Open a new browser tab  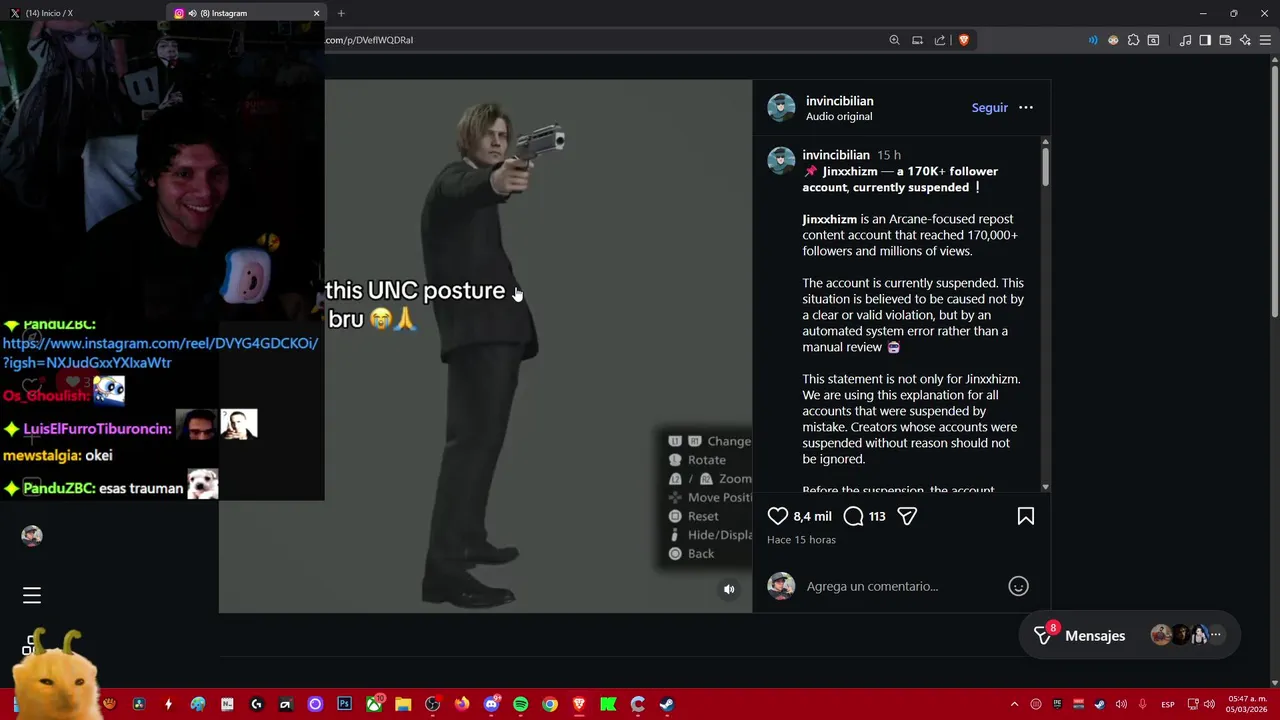pos(341,13)
